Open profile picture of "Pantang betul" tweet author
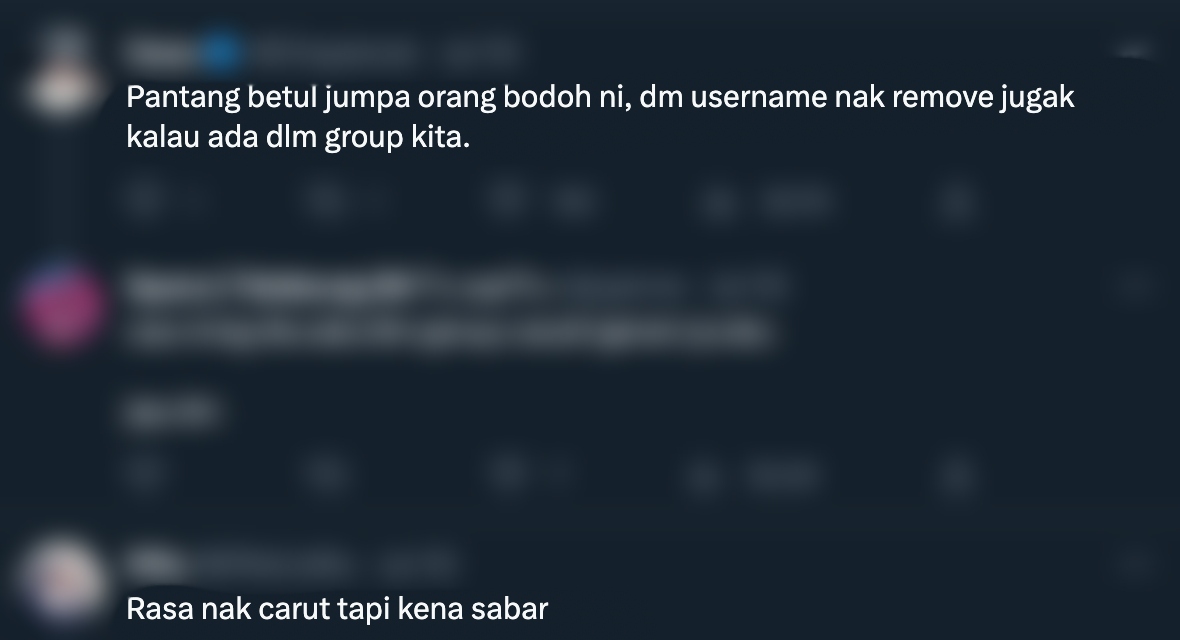 [x=62, y=74]
